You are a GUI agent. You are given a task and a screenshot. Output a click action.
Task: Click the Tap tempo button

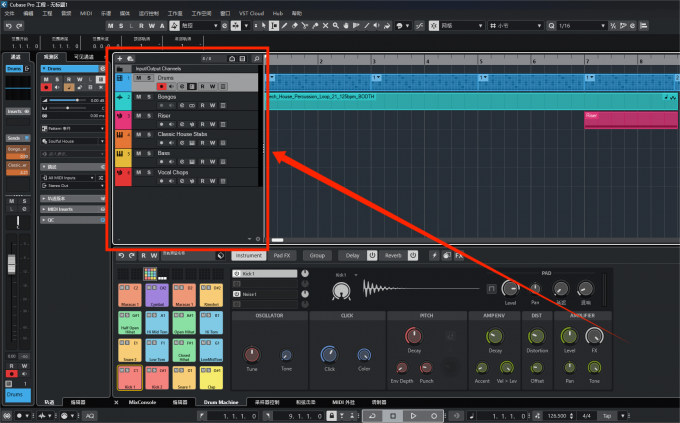[x=607, y=416]
